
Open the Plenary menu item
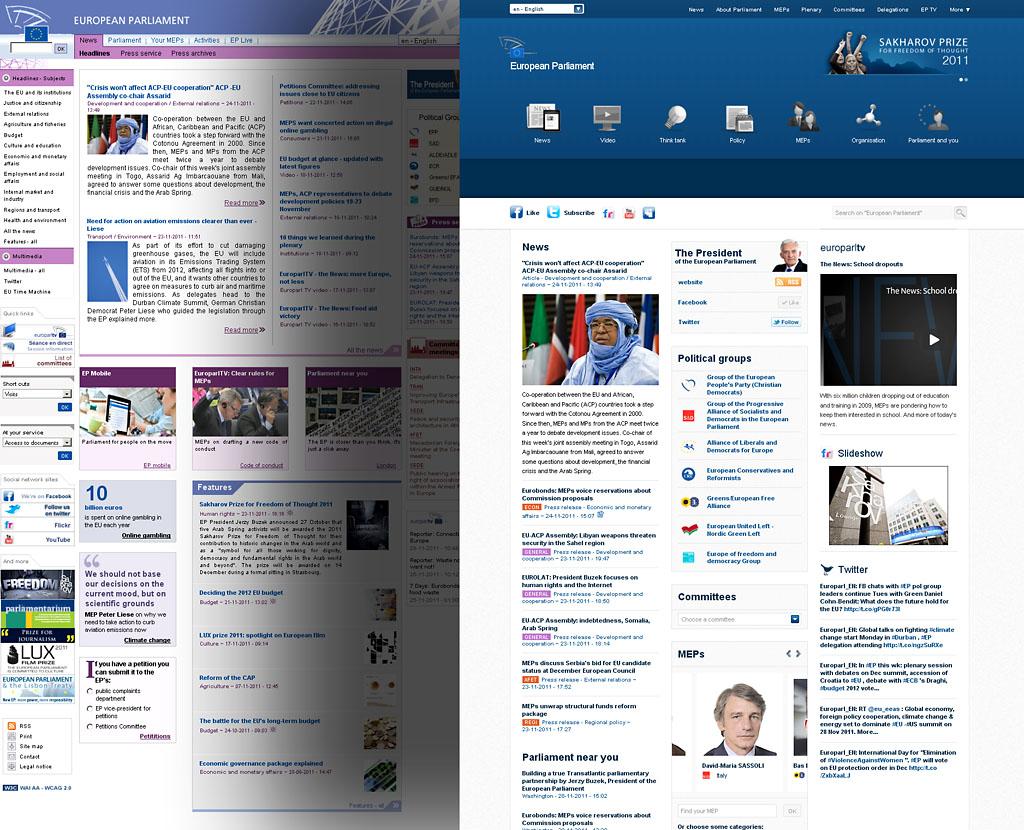click(x=811, y=9)
